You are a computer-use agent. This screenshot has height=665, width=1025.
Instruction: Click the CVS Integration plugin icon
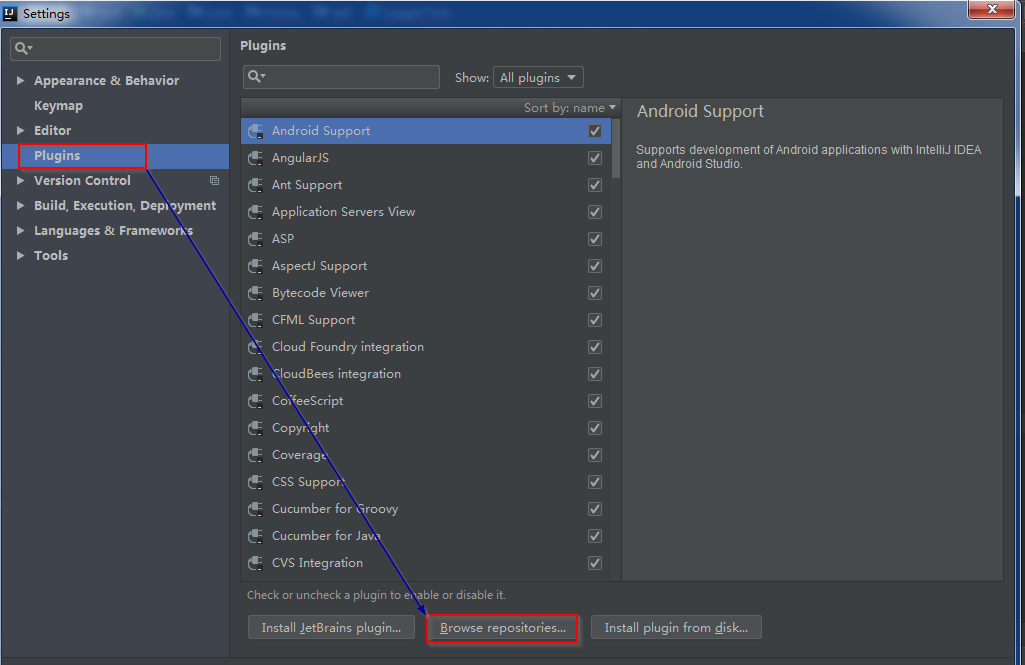click(256, 563)
